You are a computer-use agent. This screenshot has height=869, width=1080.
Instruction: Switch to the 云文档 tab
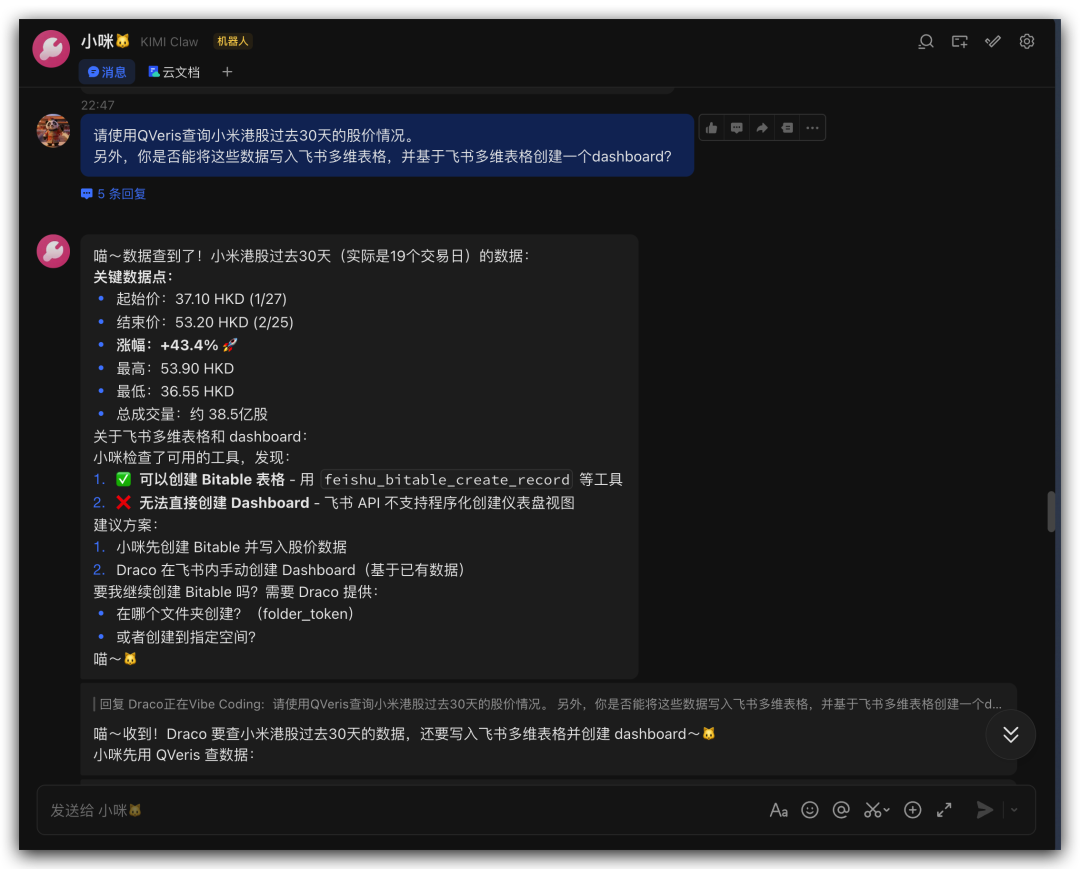(174, 72)
